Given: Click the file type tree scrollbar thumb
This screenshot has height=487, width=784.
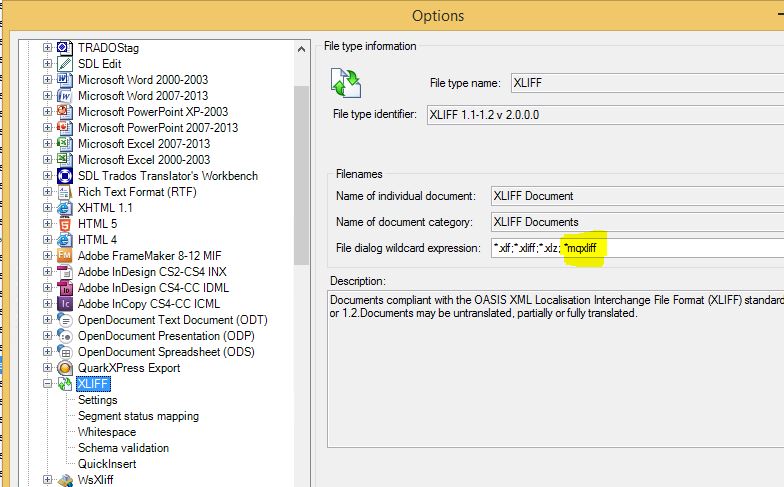Looking at the screenshot, I should 302,175.
